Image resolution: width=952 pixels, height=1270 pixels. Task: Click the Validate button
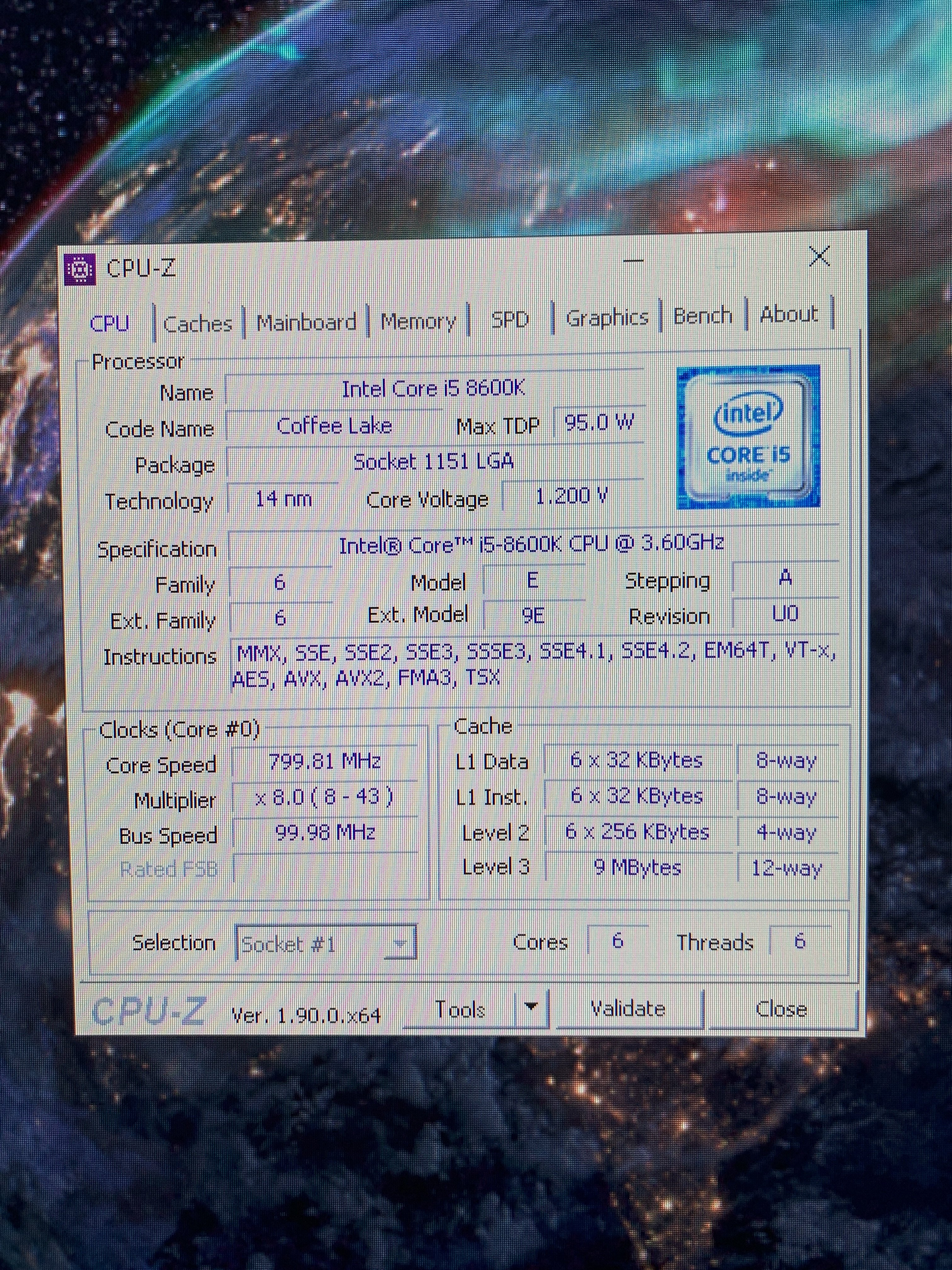tap(628, 1009)
